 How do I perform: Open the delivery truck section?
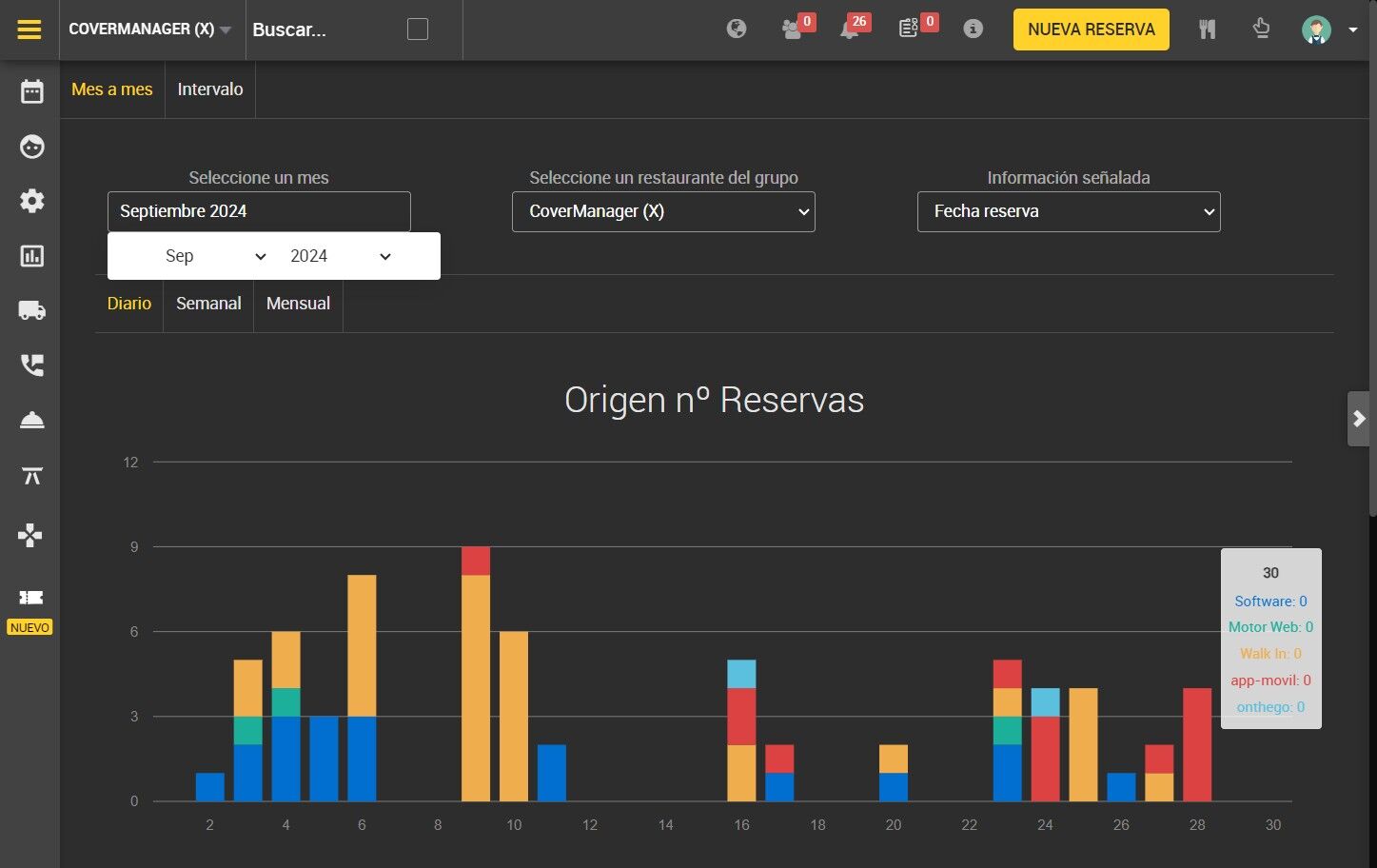[32, 310]
